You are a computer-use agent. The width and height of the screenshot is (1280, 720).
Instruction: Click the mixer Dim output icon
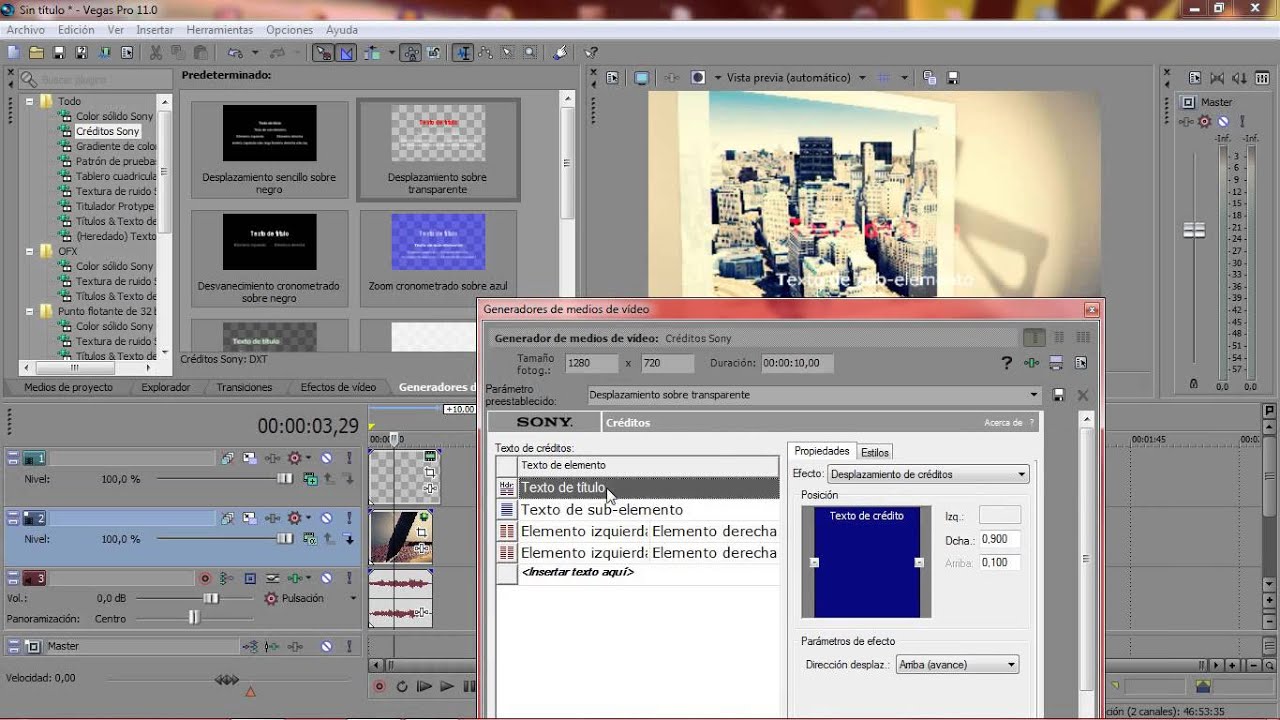[1242, 77]
